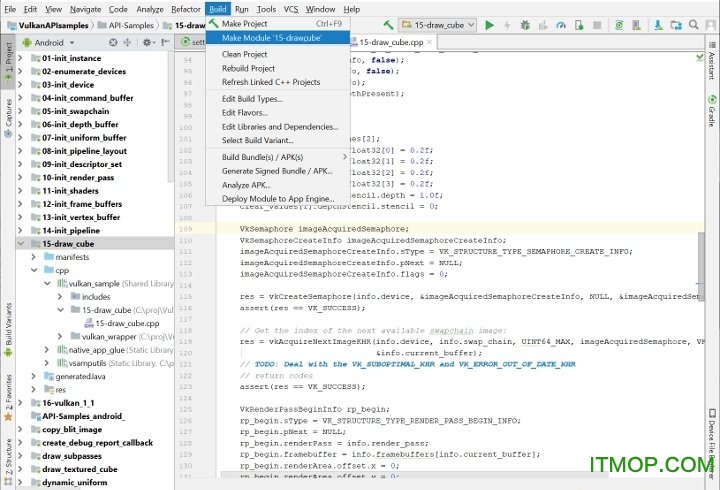Open the Project Structure icon
The height and width of the screenshot is (490, 720).
click(x=676, y=25)
